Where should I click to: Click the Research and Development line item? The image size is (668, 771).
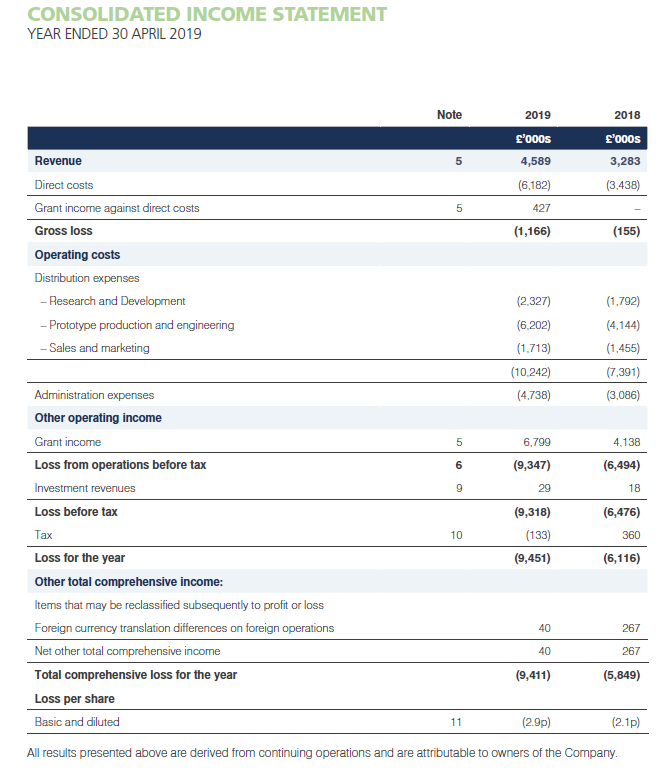pos(112,301)
